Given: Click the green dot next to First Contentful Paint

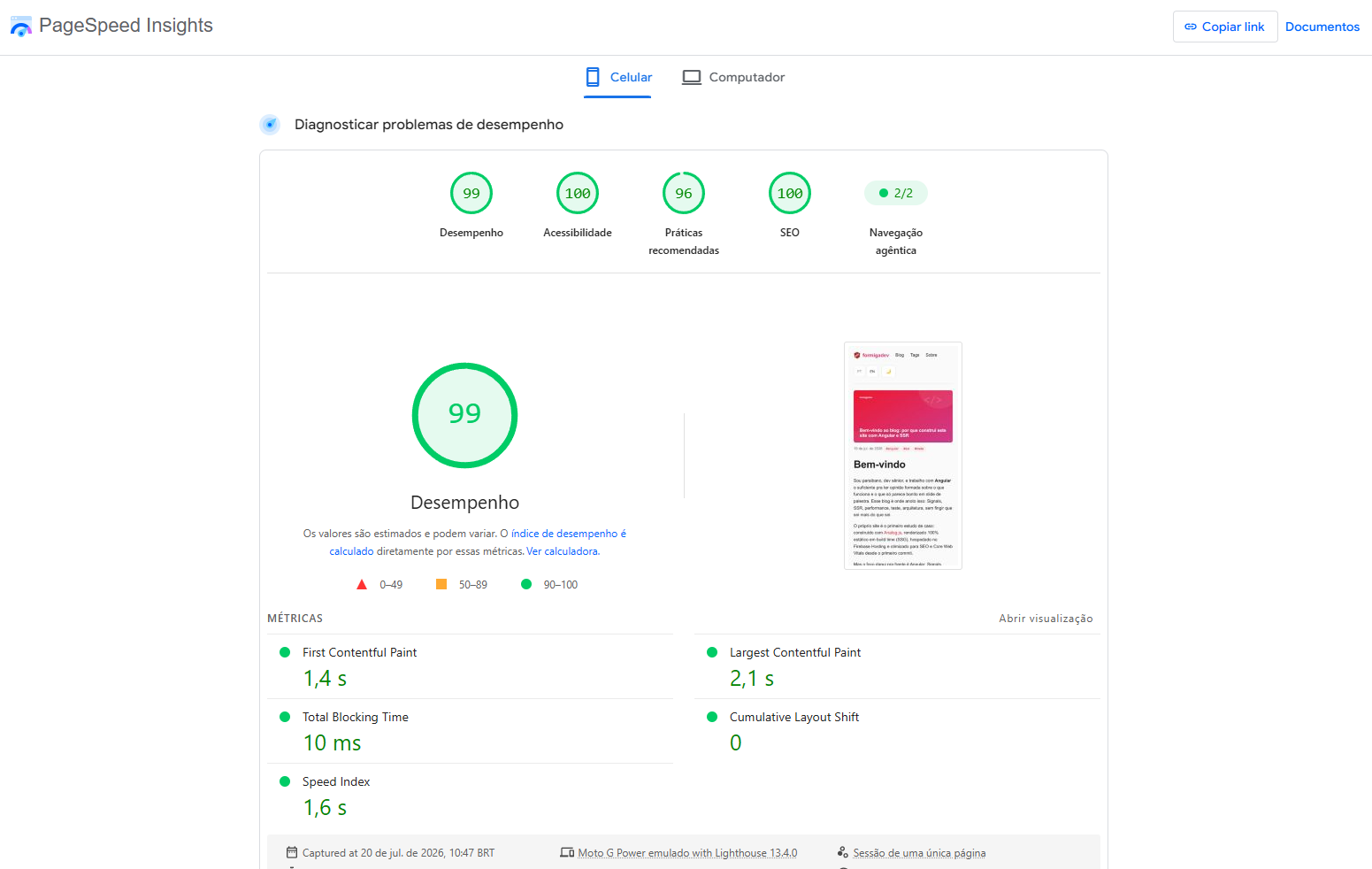Looking at the screenshot, I should click(x=285, y=652).
